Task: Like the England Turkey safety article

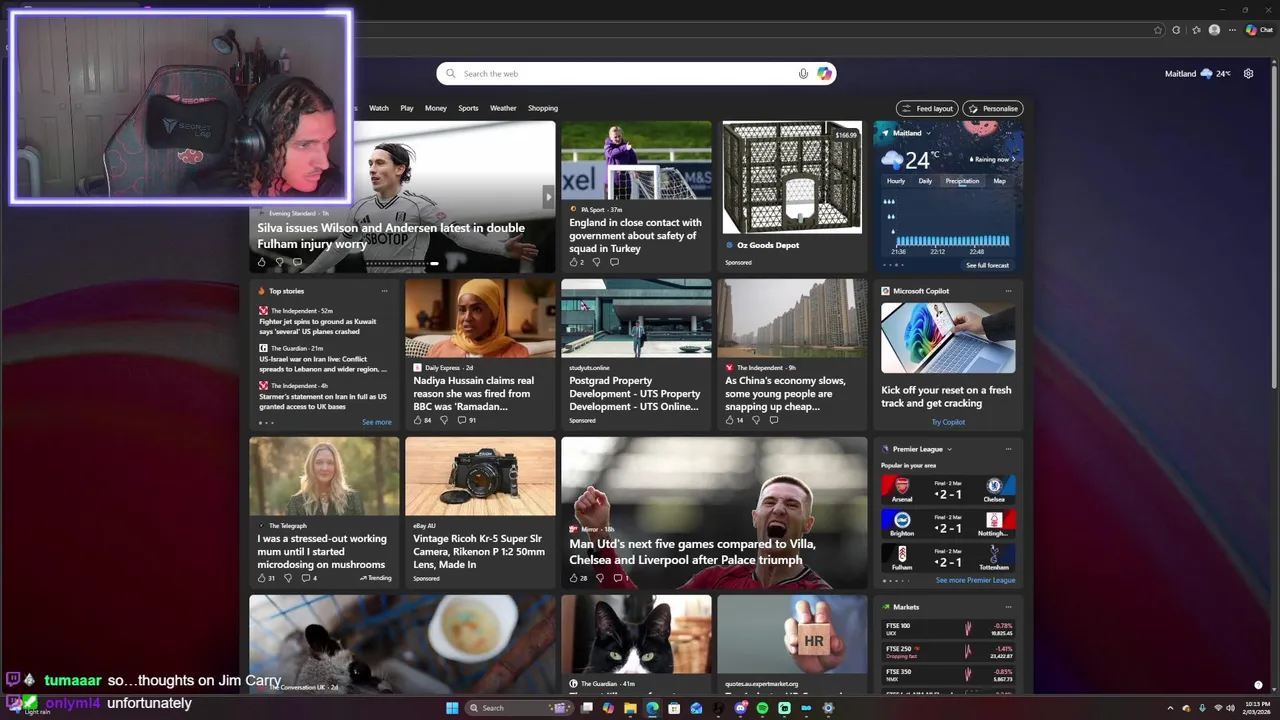Action: click(x=576, y=262)
